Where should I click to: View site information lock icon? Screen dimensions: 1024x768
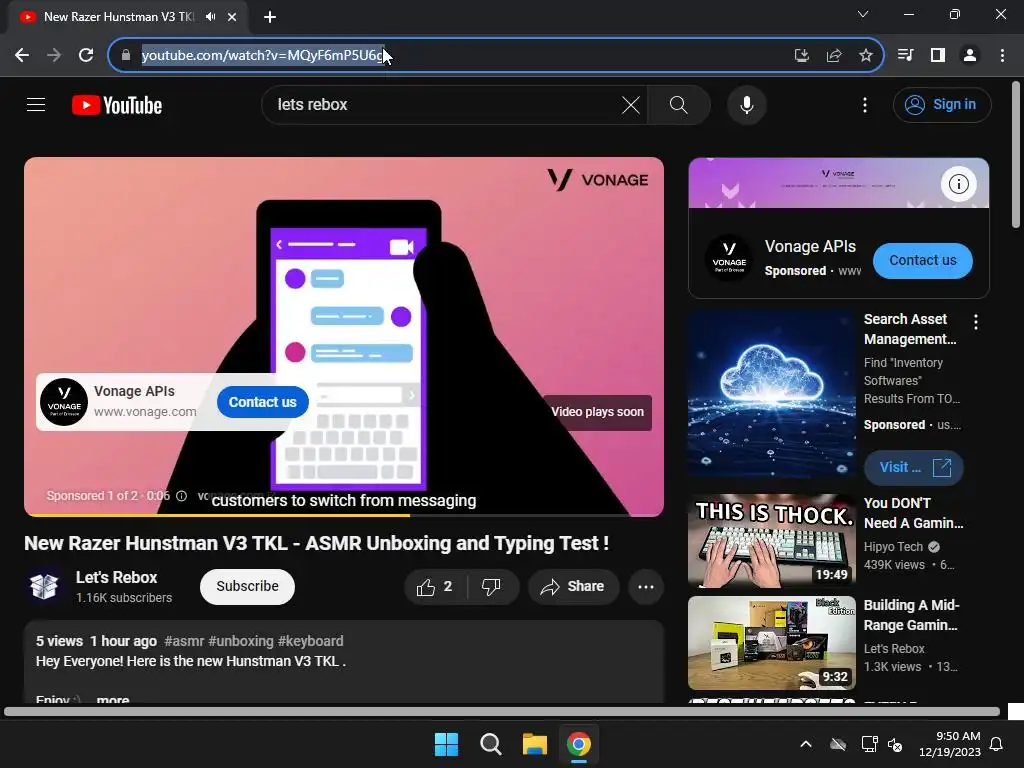tap(126, 56)
